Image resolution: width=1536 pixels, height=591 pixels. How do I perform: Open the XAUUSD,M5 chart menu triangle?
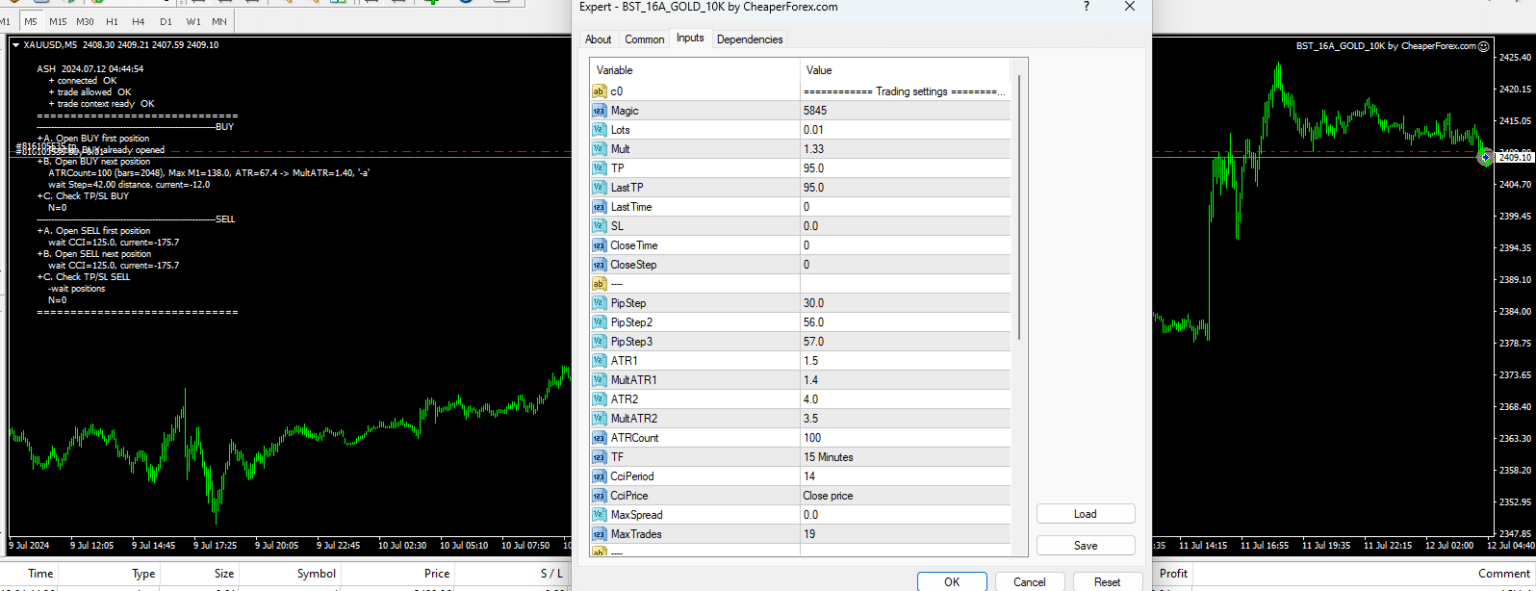[x=16, y=45]
